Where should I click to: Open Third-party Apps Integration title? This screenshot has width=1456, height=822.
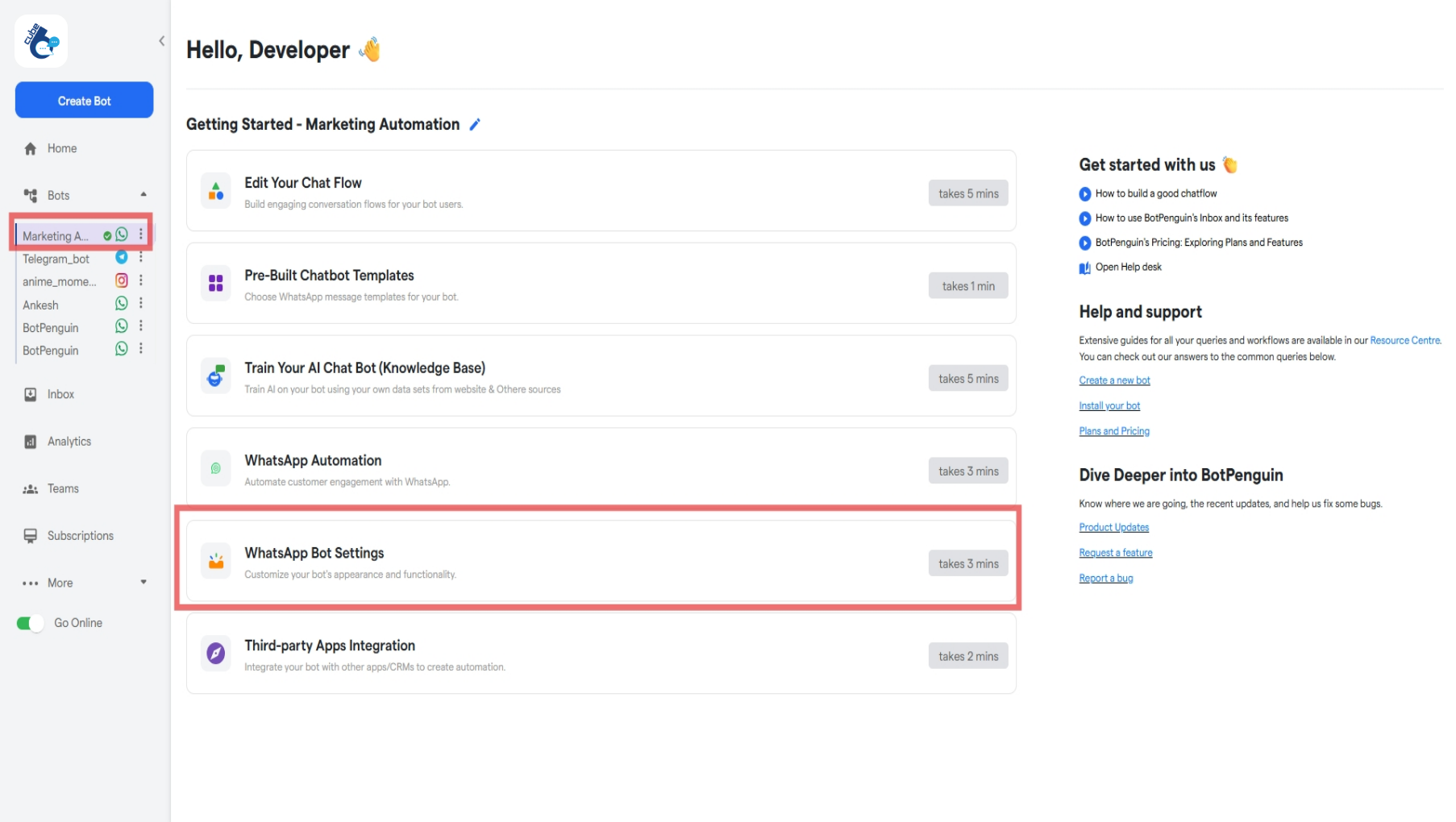click(330, 646)
